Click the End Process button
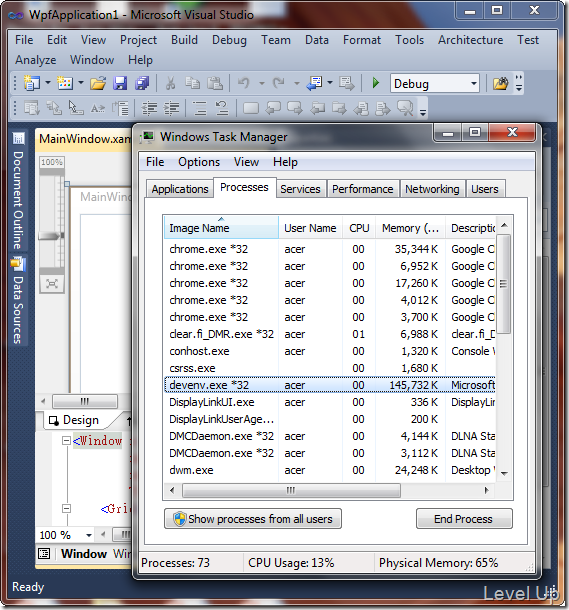Viewport: 569px width, 610px height. (464, 519)
